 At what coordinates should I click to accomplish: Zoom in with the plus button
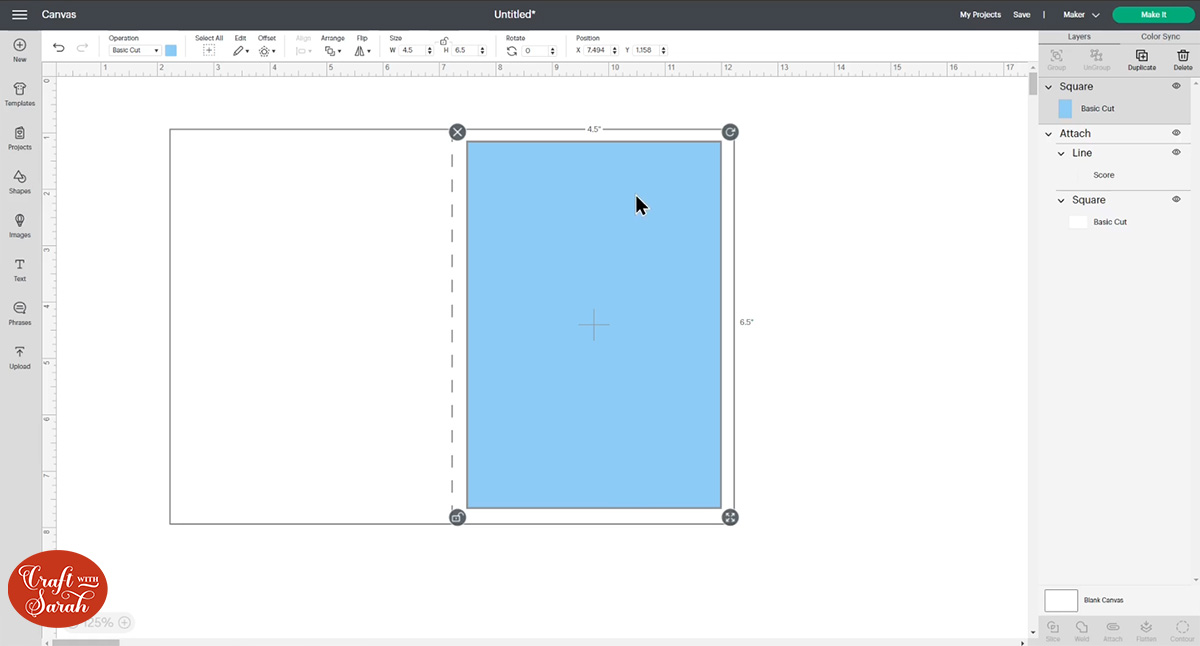[124, 622]
